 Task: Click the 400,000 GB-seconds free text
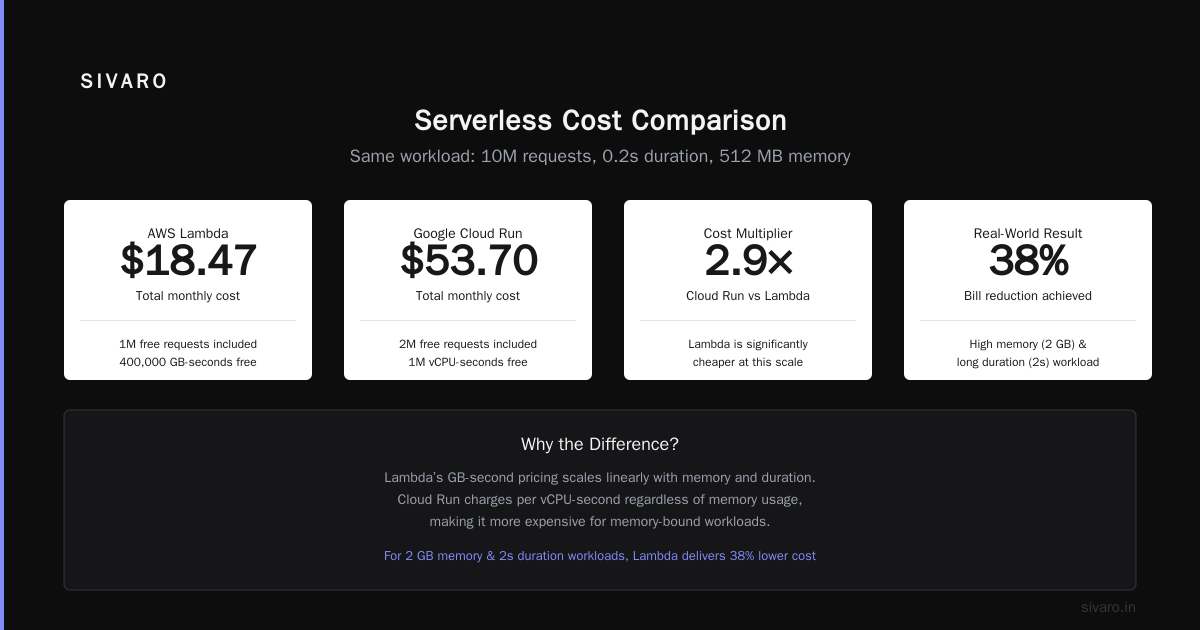click(x=188, y=362)
